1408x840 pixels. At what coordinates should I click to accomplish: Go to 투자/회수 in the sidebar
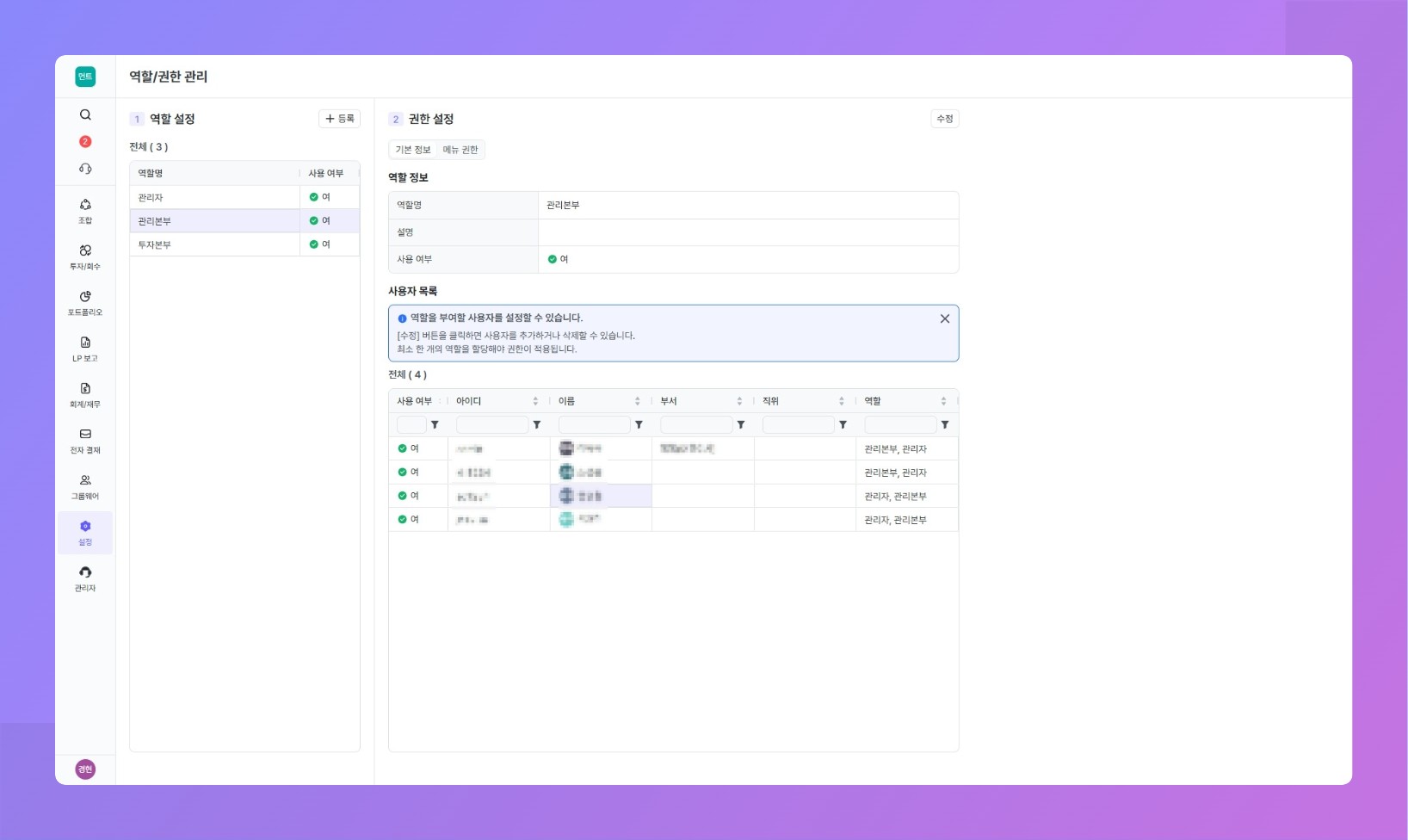(85, 257)
